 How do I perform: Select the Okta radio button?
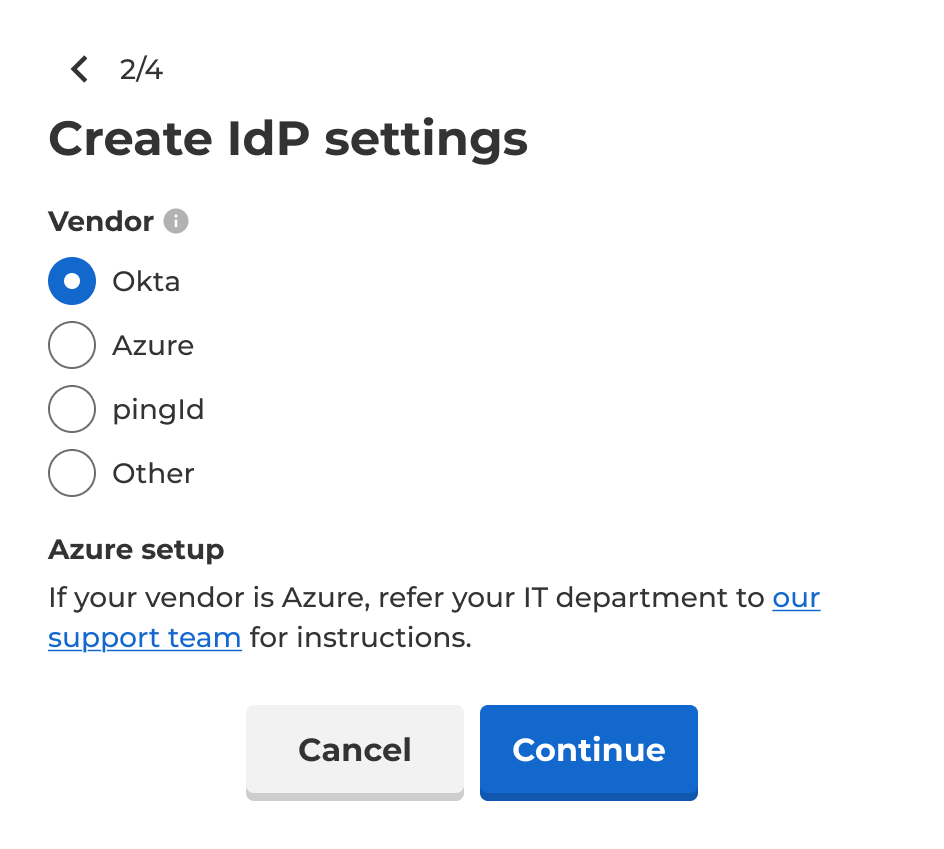tap(72, 281)
